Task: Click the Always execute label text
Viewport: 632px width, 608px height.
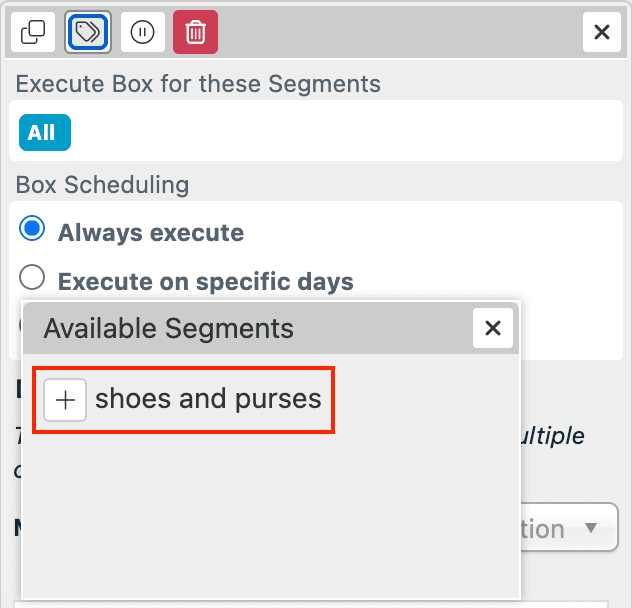Action: (x=151, y=233)
